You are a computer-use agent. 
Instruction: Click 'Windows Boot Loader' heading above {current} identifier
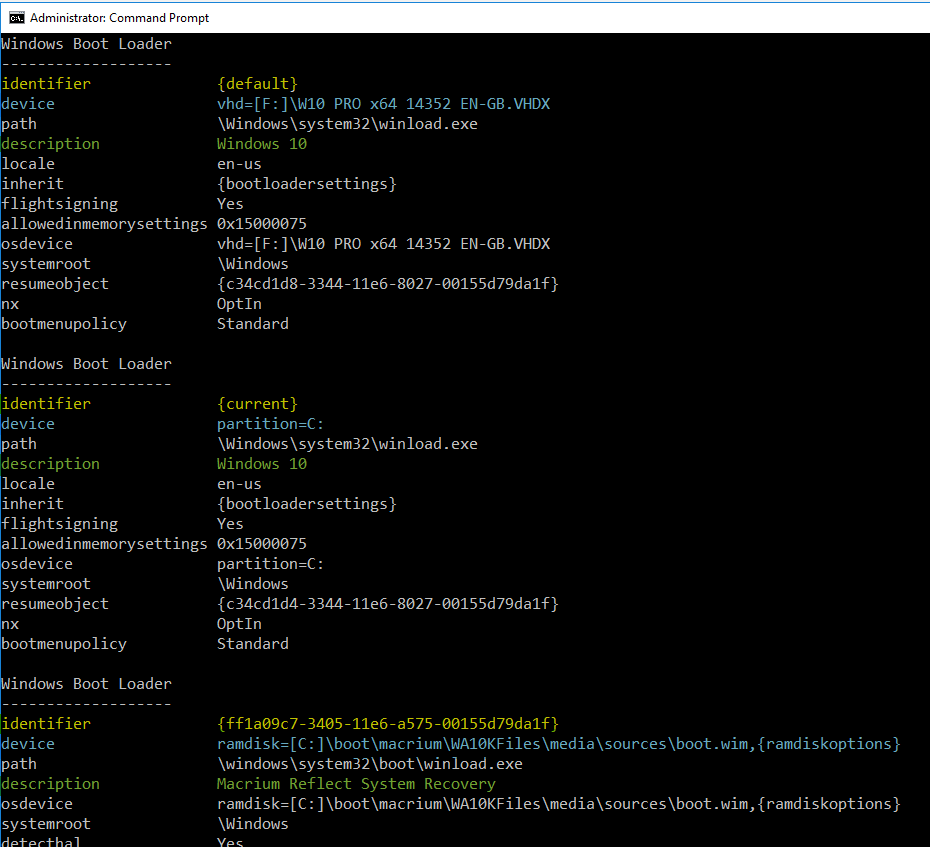[x=87, y=364]
